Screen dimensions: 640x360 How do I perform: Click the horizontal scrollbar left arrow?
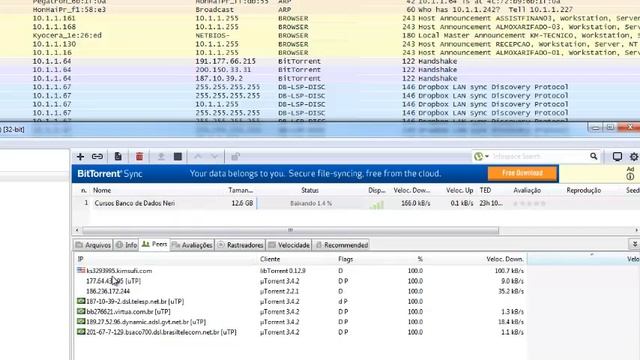coord(77,230)
